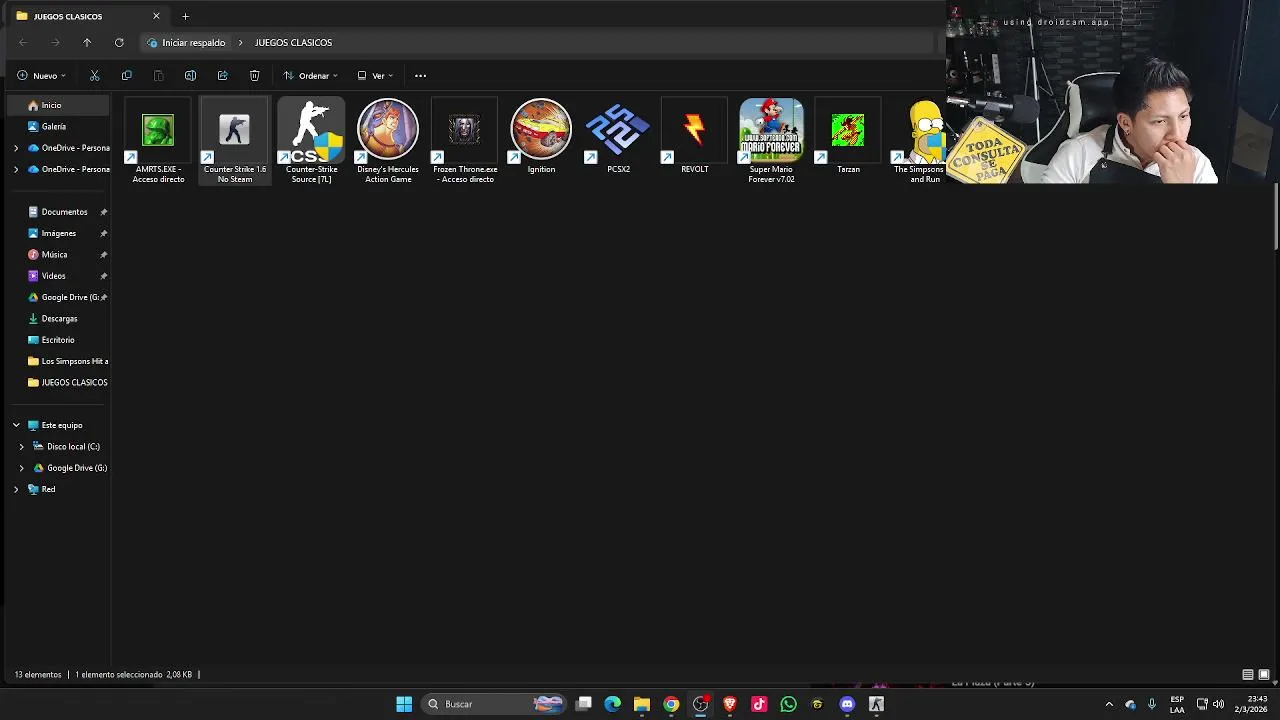
Task: Open Inicio in navigation pane
Action: point(60,105)
